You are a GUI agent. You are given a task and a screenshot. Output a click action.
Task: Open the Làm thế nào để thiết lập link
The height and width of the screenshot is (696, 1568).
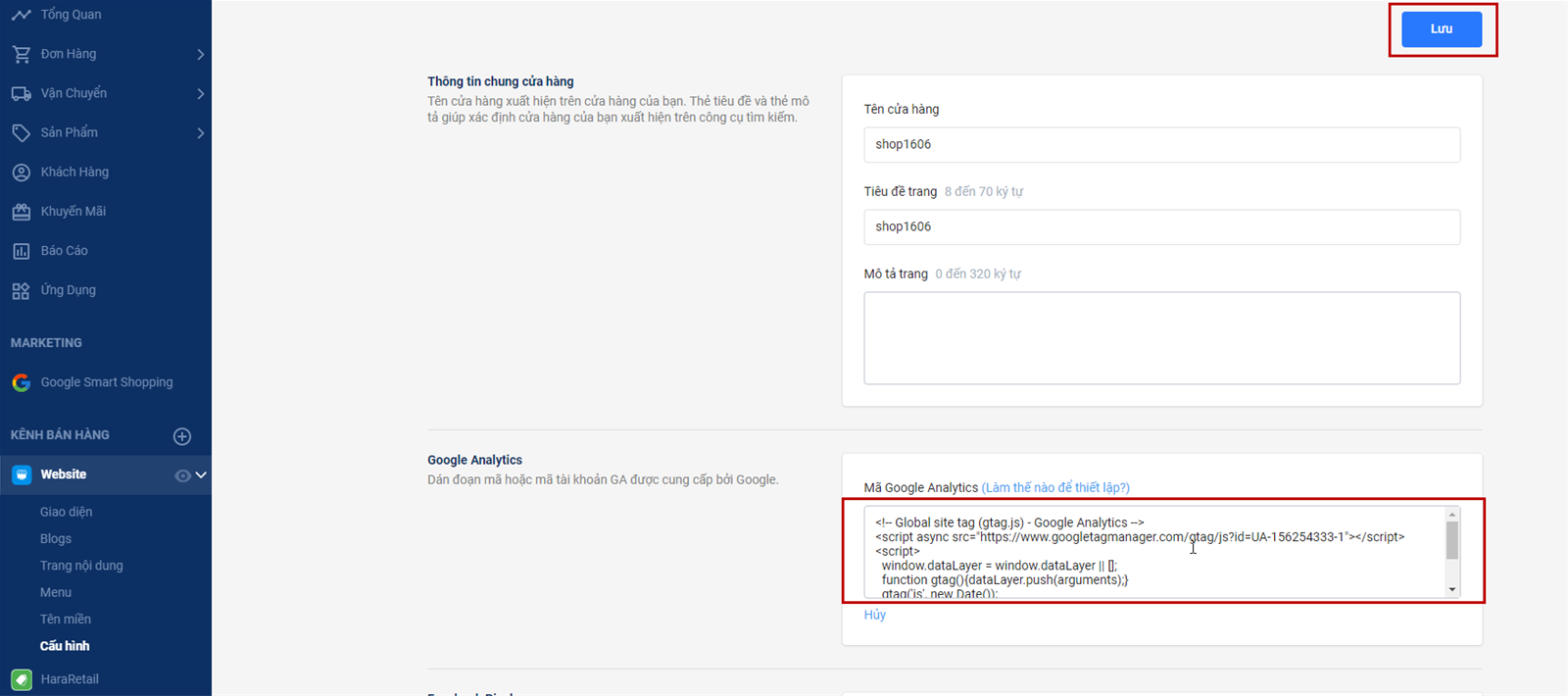1055,487
